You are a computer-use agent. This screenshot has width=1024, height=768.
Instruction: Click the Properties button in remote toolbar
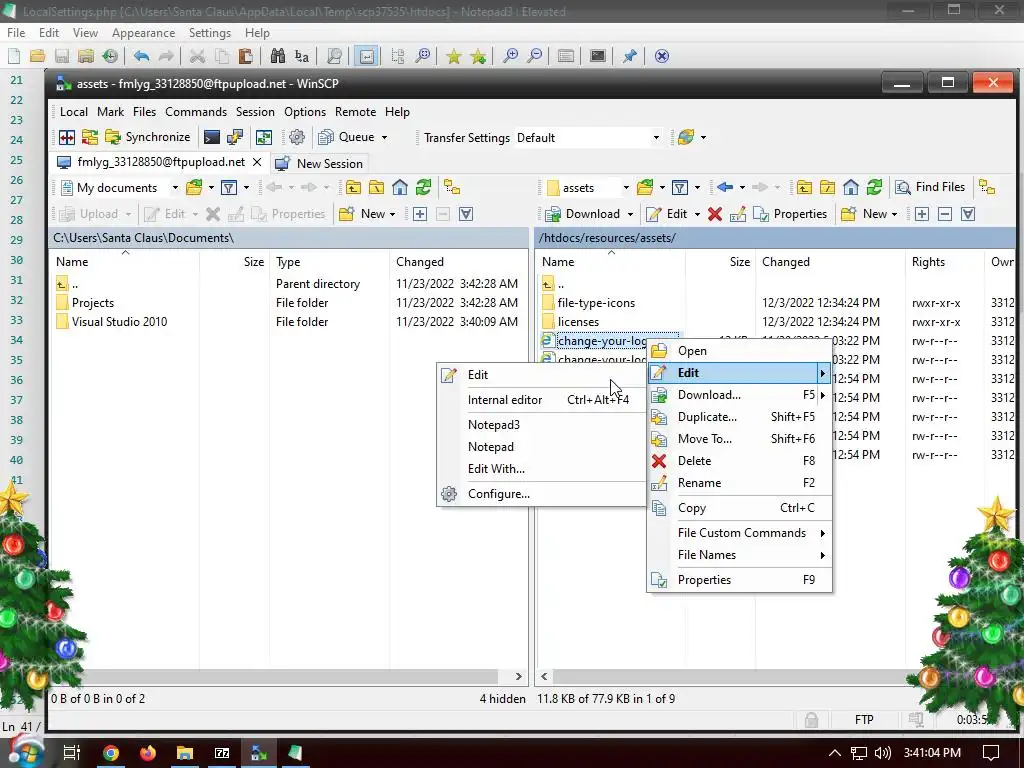click(x=790, y=214)
